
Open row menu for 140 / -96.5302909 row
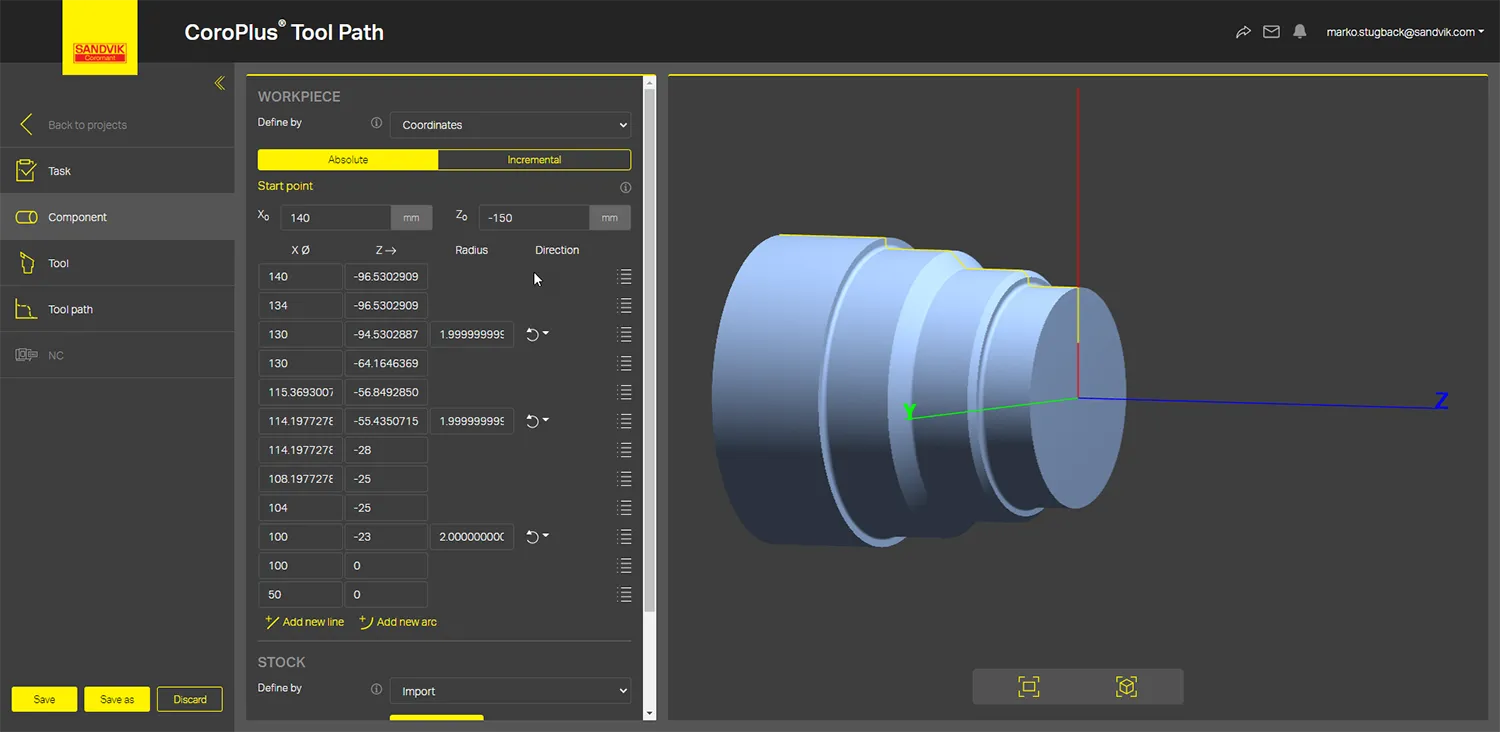pyautogui.click(x=625, y=276)
